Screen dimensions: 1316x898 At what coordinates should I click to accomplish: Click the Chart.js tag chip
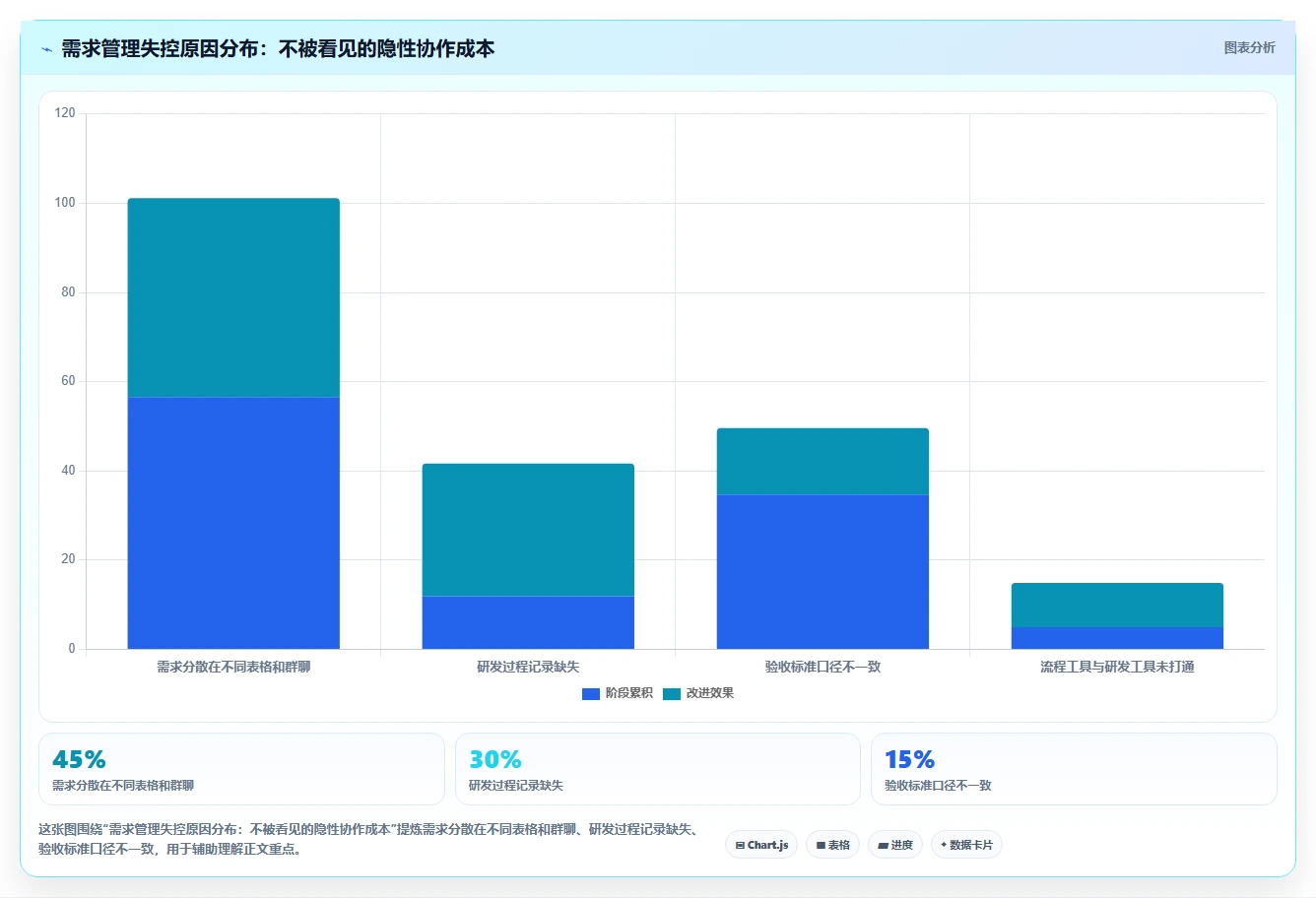click(x=761, y=845)
